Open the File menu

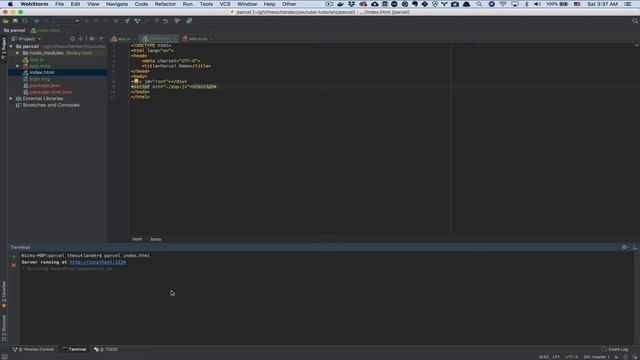coord(59,4)
